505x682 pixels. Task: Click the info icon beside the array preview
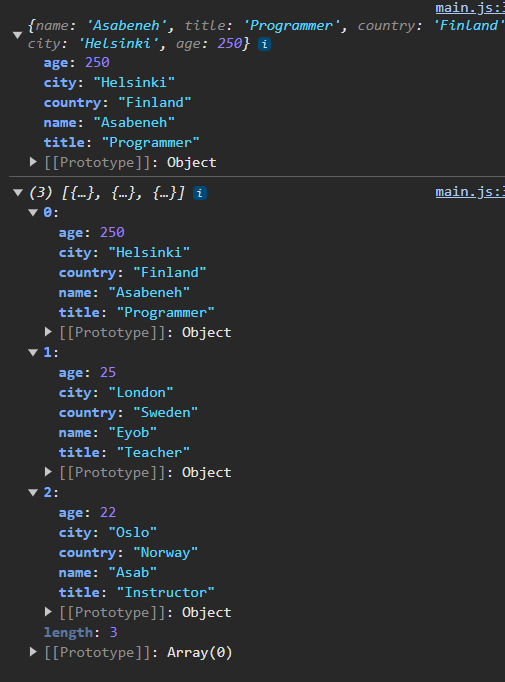pos(200,193)
